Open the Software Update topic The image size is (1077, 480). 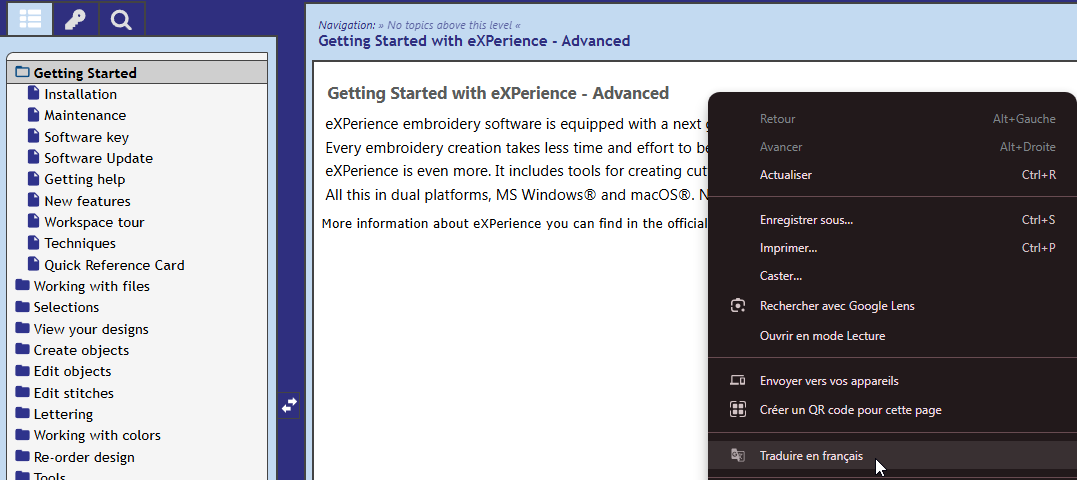98,158
